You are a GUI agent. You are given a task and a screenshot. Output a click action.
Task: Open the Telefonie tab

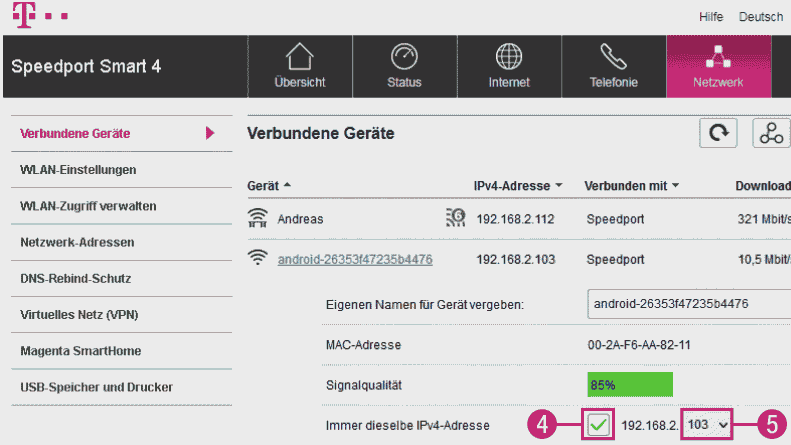pos(613,66)
